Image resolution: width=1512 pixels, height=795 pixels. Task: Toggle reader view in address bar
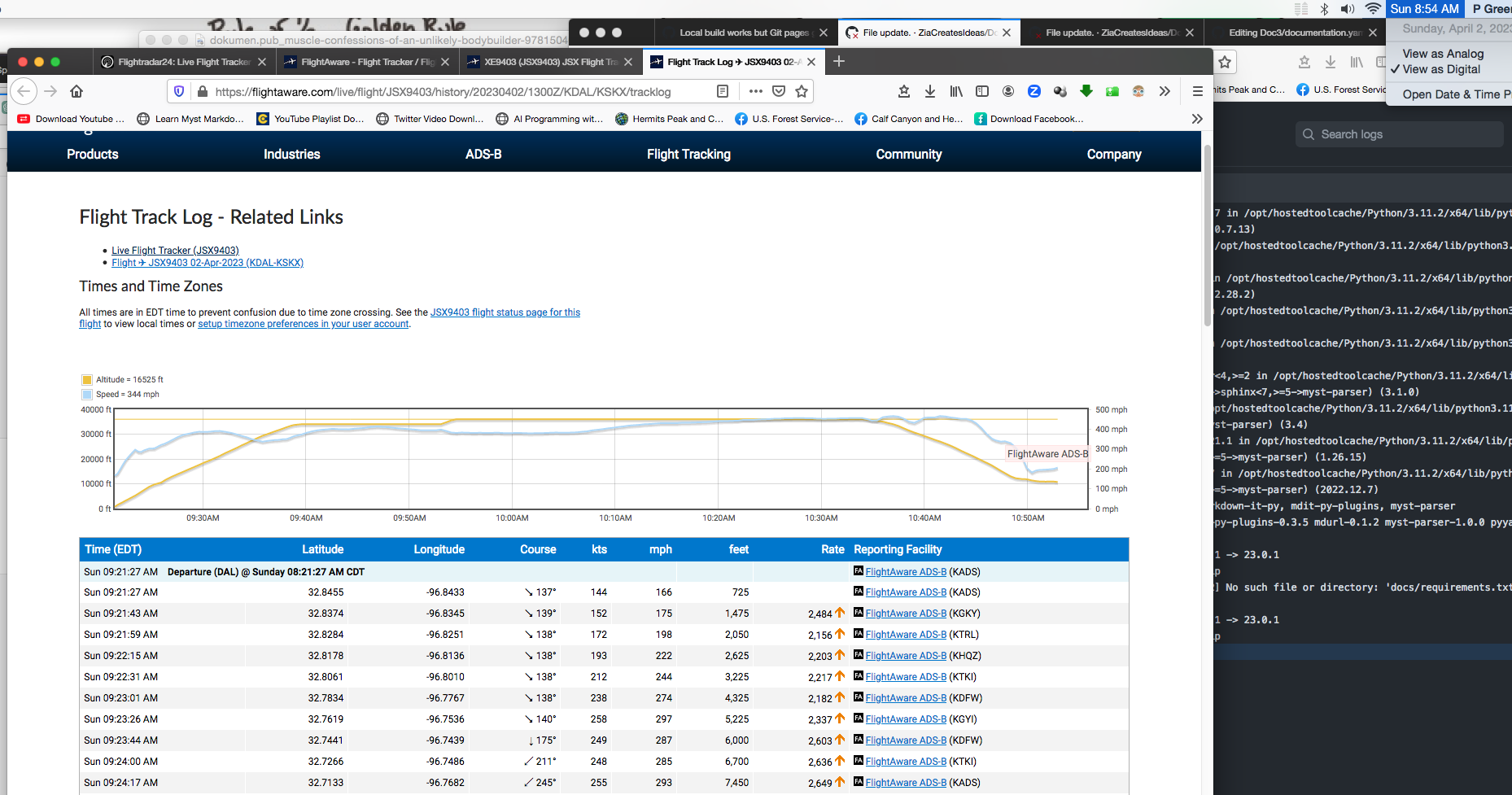723,91
